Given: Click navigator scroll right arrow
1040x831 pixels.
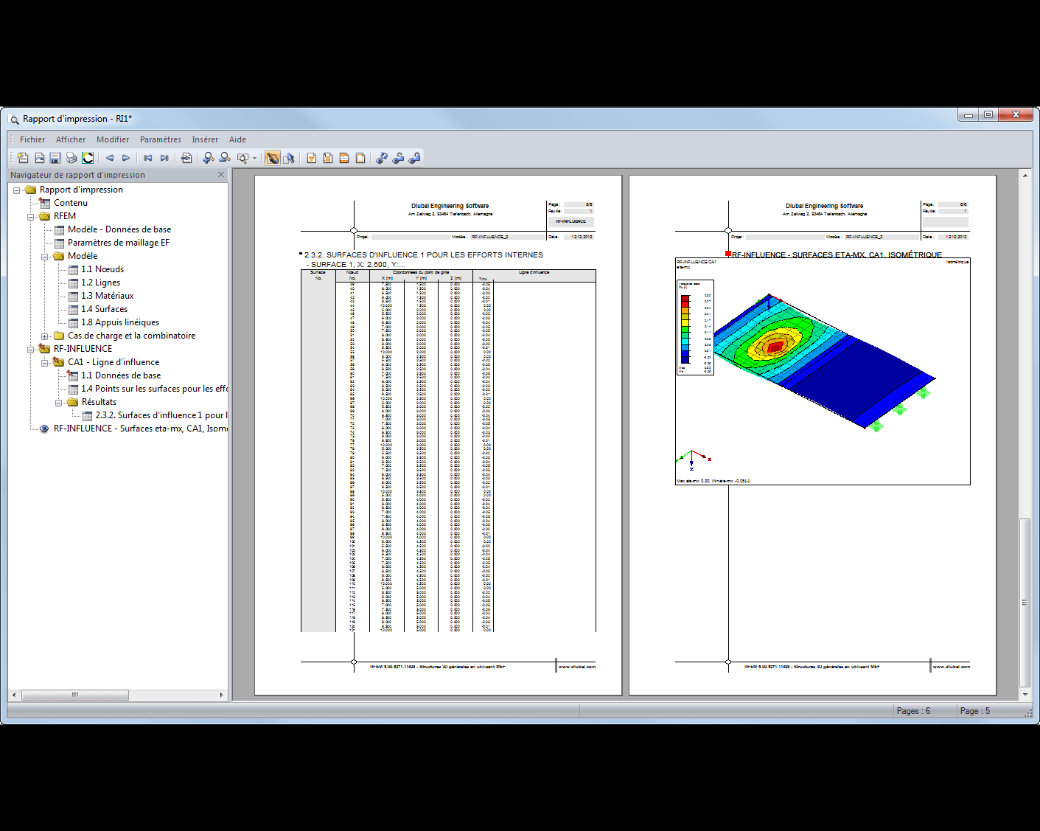Looking at the screenshot, I should coord(222,694).
